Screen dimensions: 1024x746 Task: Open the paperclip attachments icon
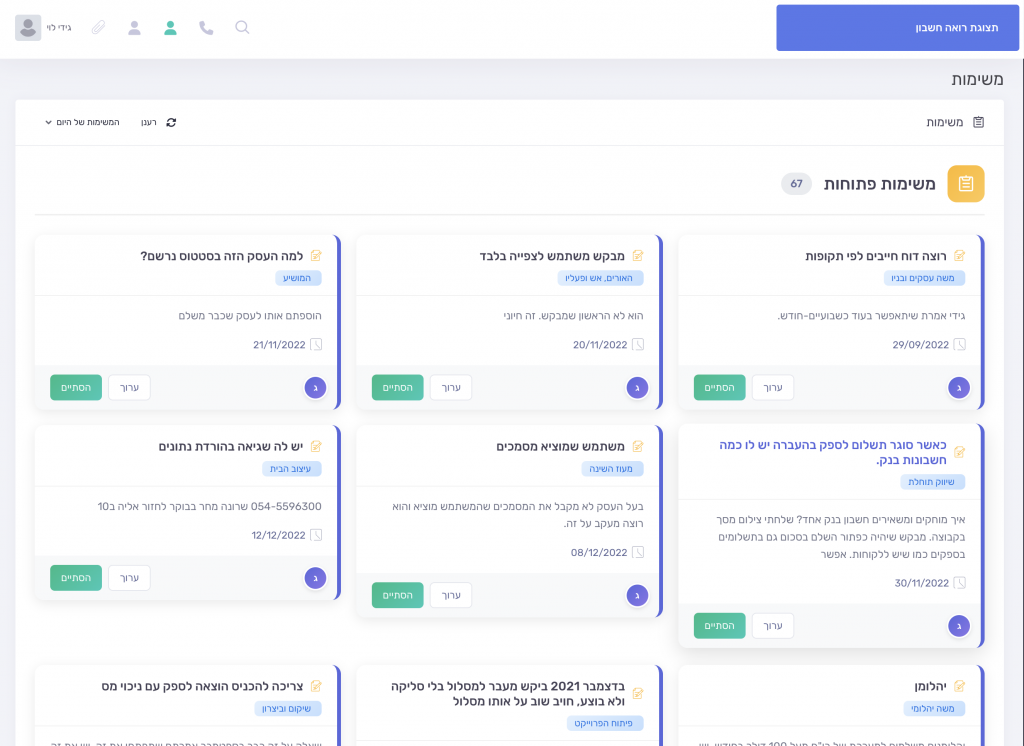(99, 27)
